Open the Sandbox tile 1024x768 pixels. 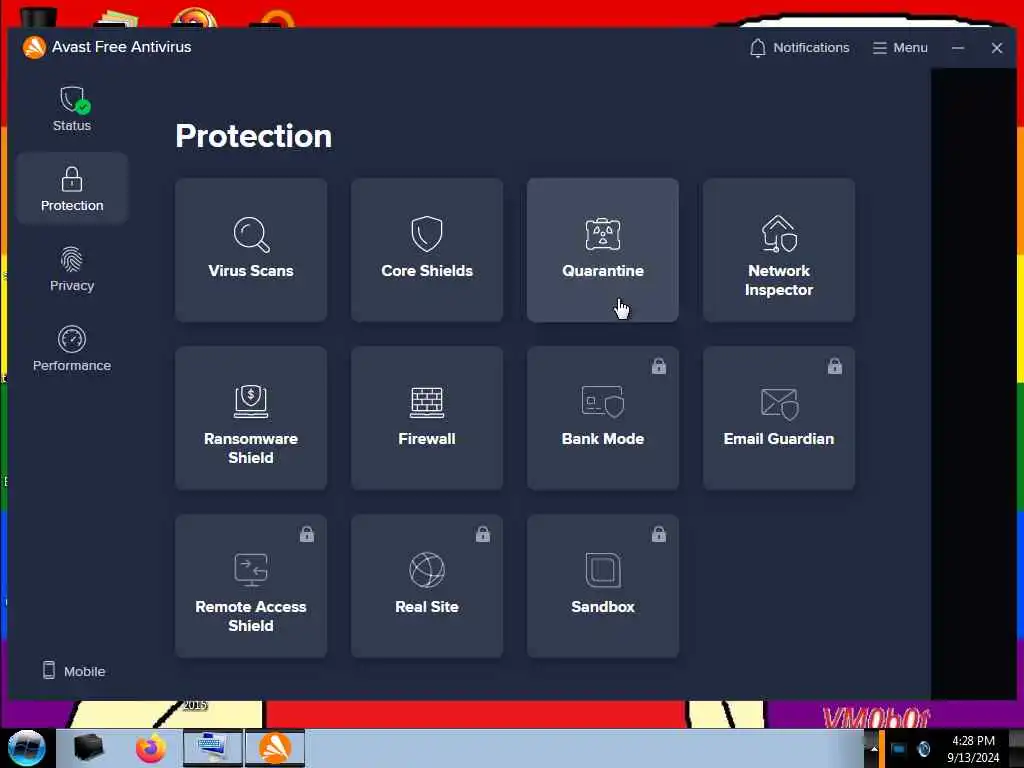tap(603, 586)
